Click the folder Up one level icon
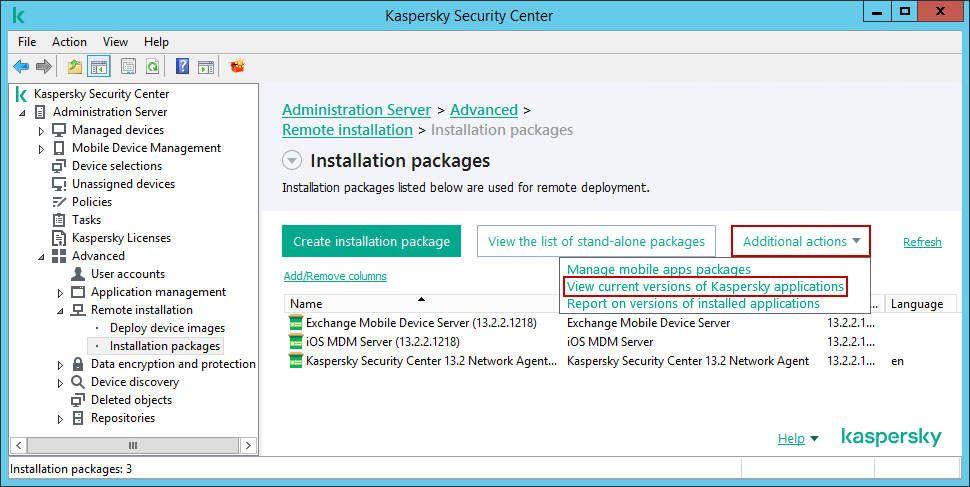 pos(75,67)
